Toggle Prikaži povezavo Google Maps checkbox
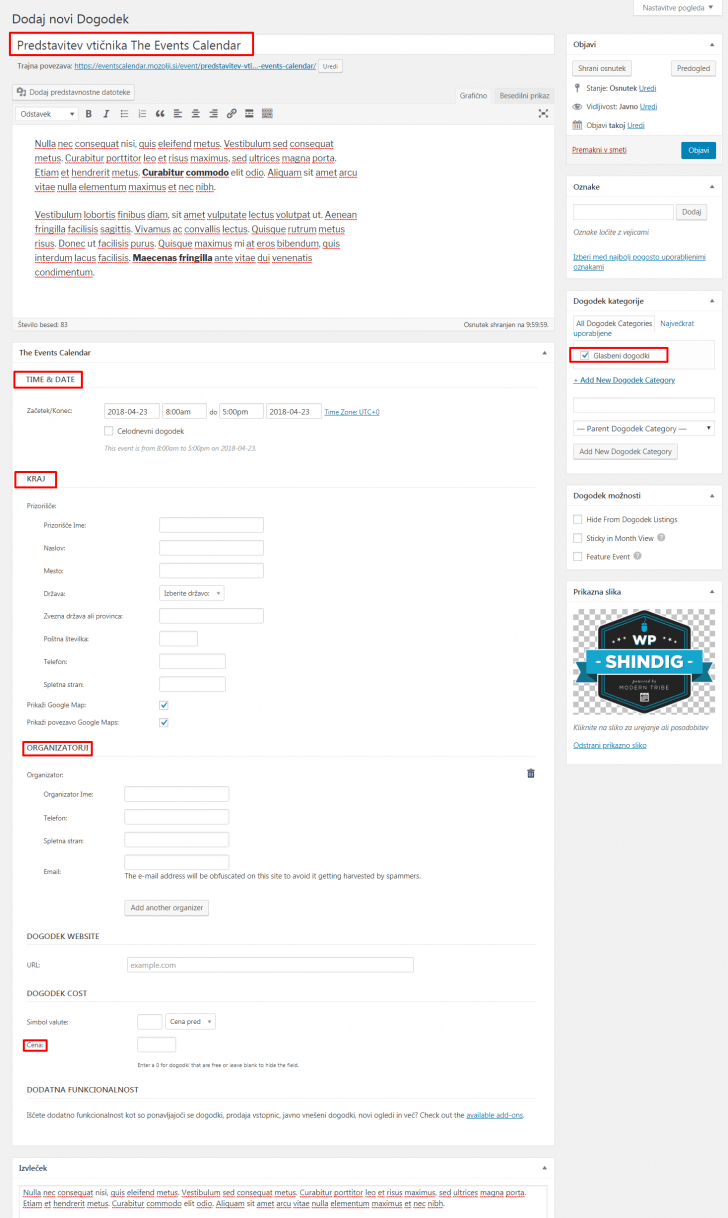Screen dimensions: 728x1218 click(163, 722)
